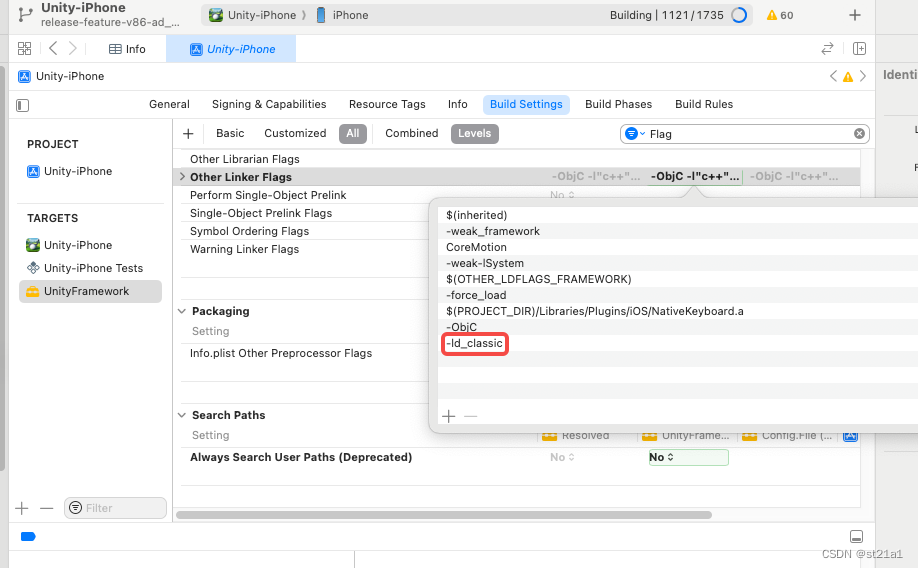Remove selected target with minus
918x568 pixels.
(x=47, y=508)
